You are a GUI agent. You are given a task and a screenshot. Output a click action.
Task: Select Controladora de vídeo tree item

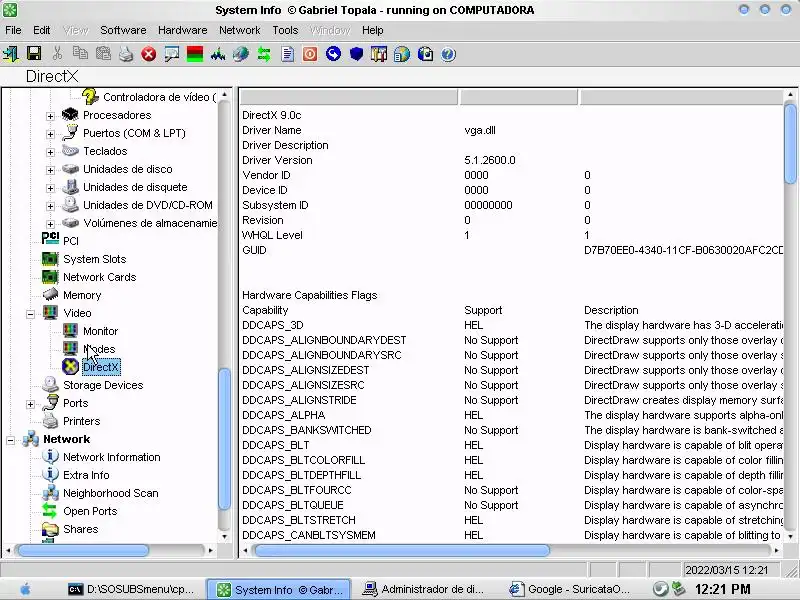159,97
